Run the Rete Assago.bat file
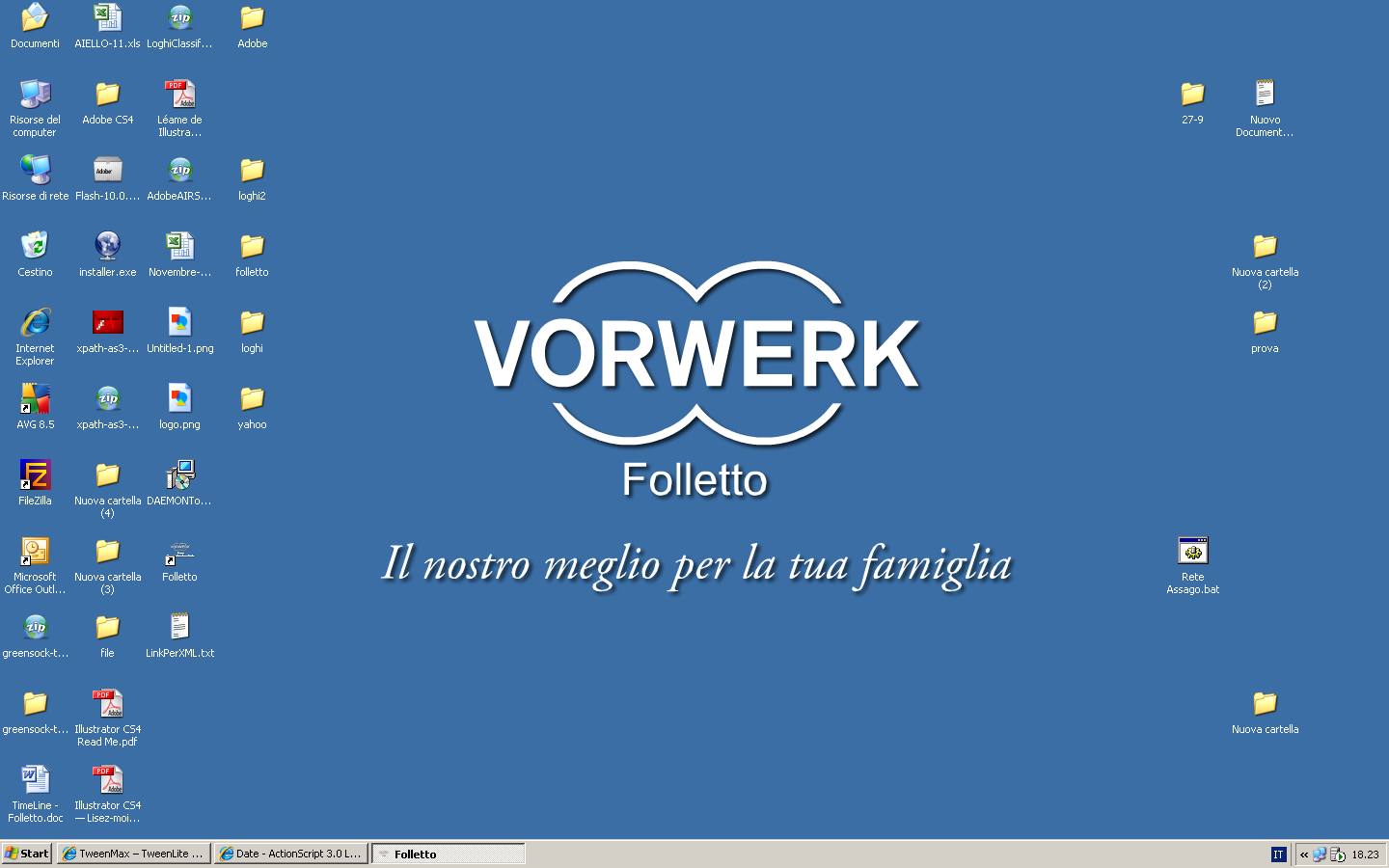 click(x=1192, y=551)
